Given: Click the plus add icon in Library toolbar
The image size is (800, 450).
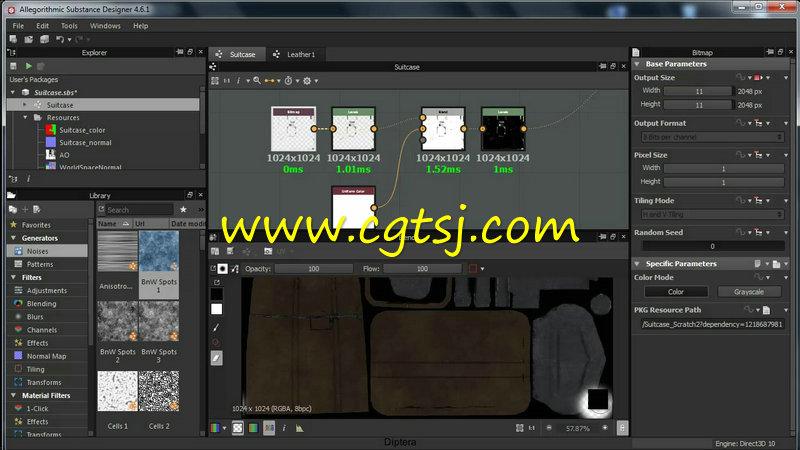Looking at the screenshot, I should 25,209.
